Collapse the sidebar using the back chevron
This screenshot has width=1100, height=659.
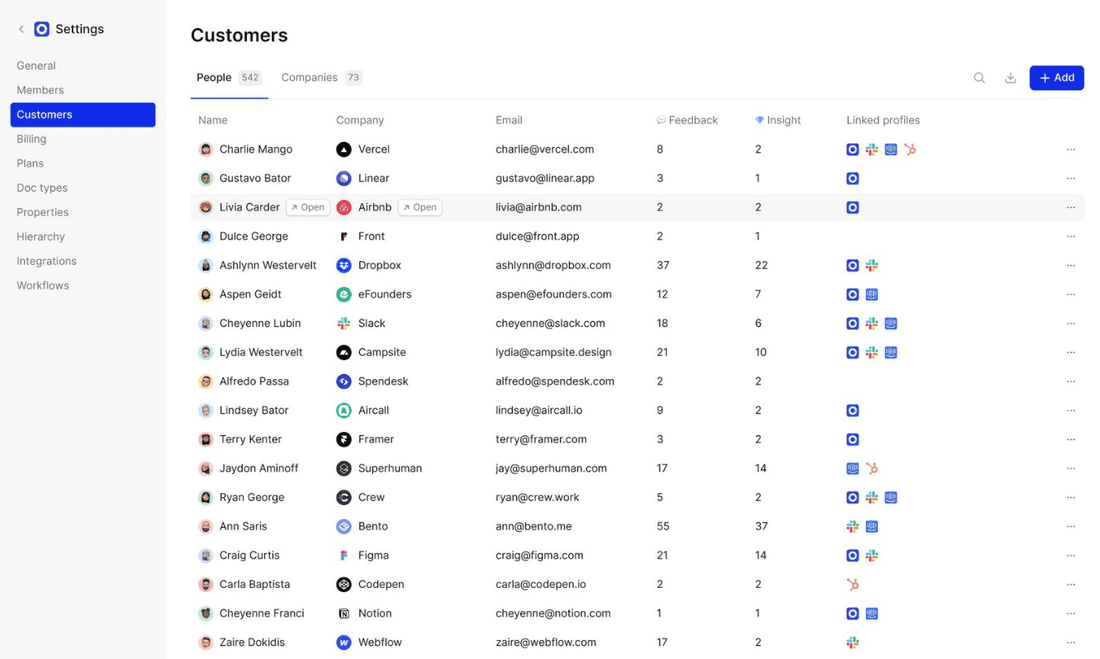click(20, 29)
